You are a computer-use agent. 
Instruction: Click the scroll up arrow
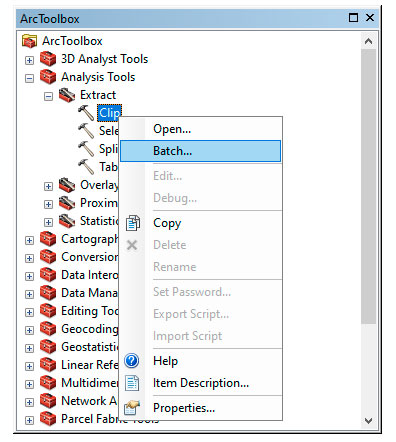(x=368, y=41)
